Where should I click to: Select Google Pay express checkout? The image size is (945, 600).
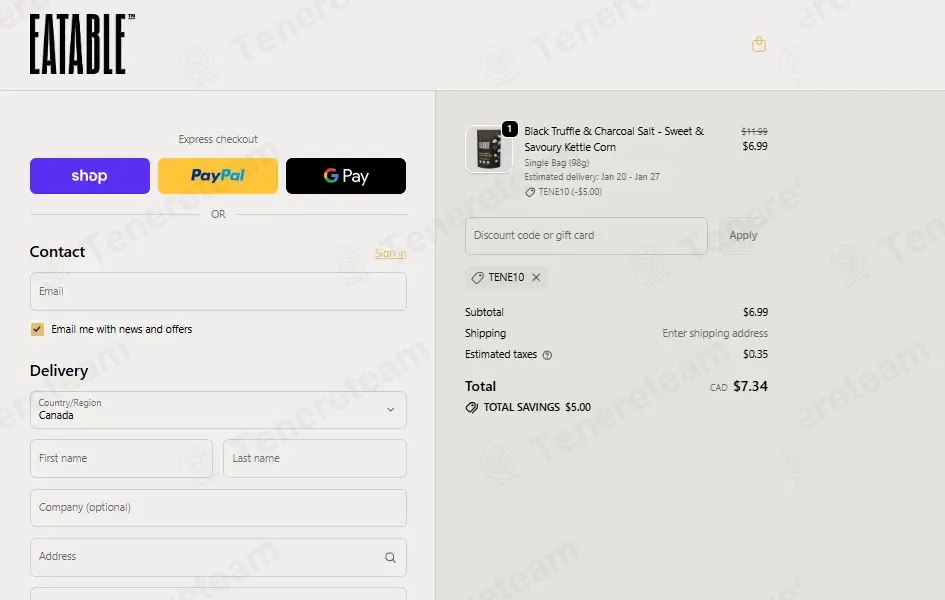coord(346,176)
